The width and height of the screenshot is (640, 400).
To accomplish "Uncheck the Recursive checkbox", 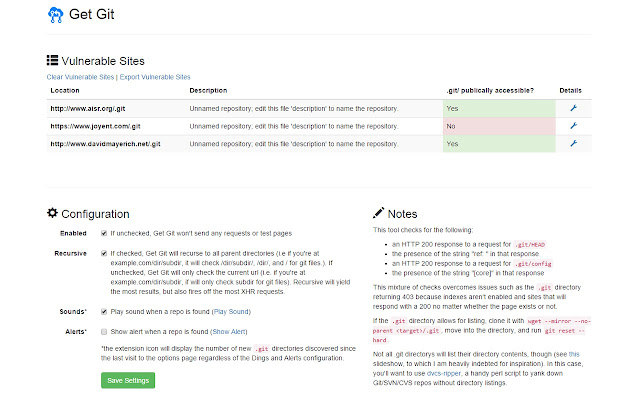I will [x=104, y=253].
